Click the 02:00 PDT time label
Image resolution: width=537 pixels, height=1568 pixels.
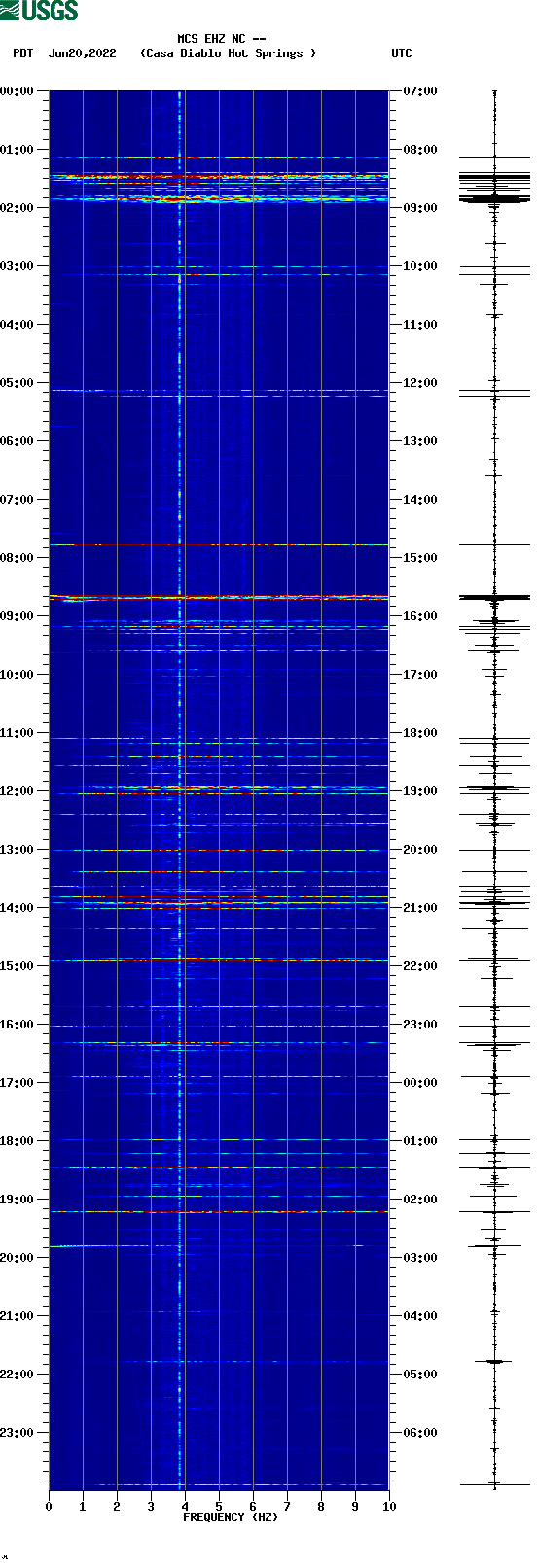18,208
